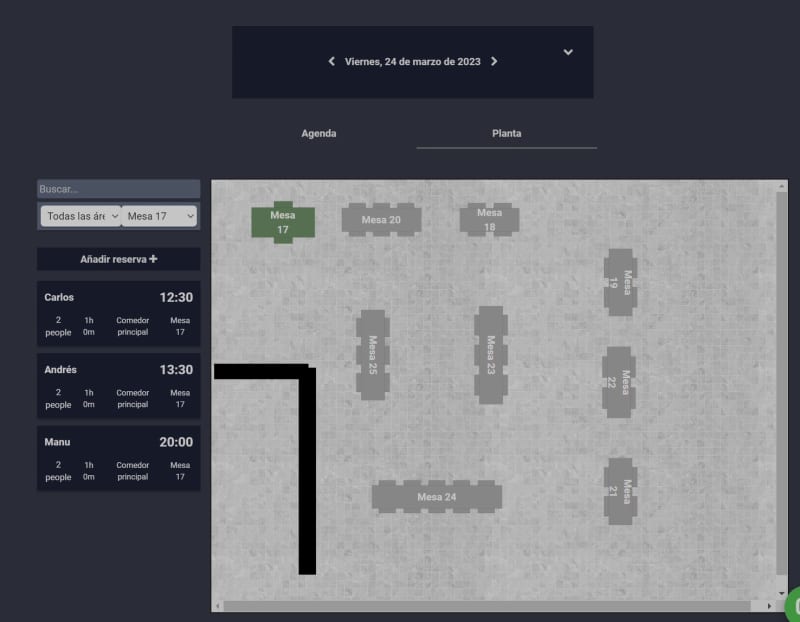Select Mesa 19 table on floor plan

(620, 282)
